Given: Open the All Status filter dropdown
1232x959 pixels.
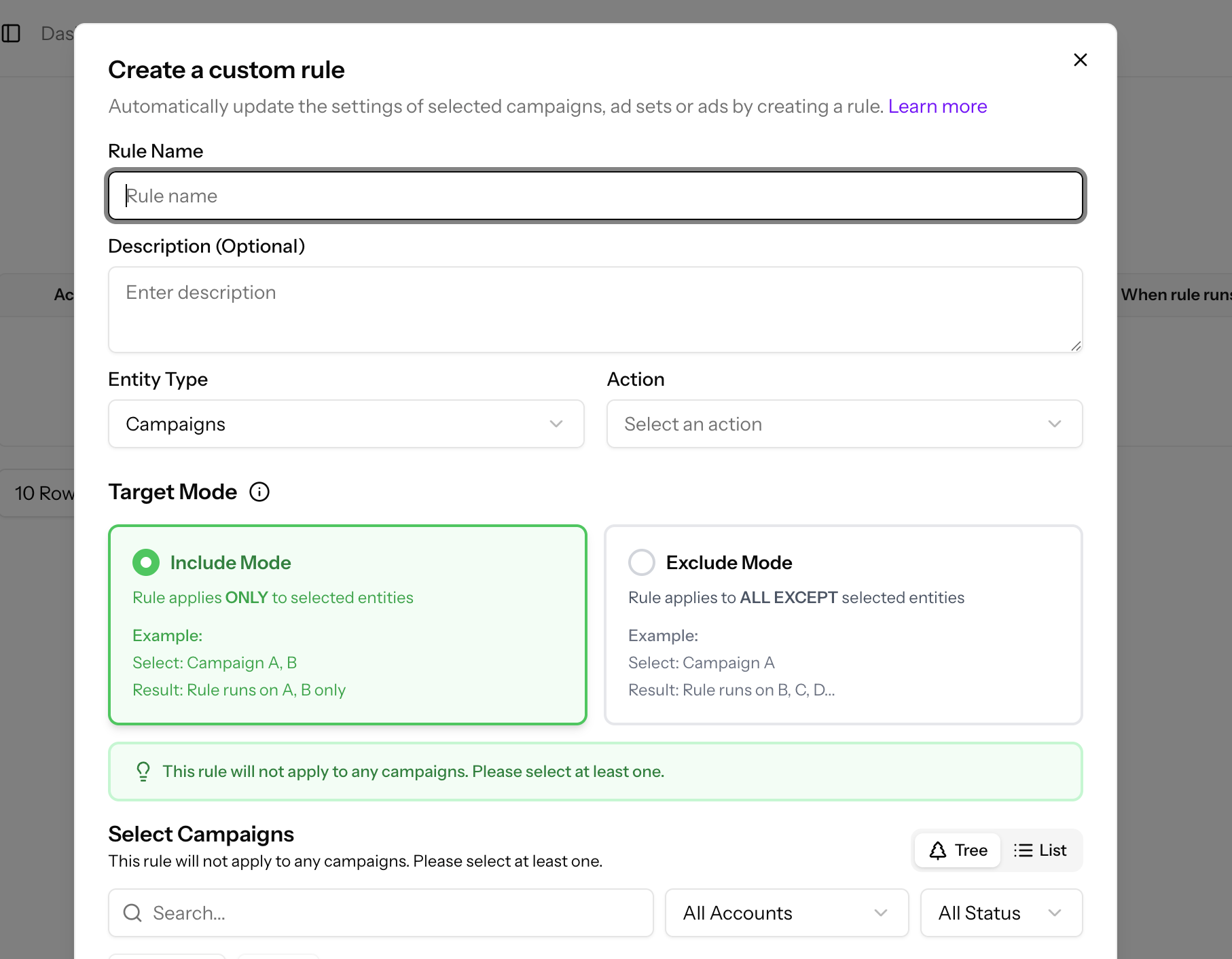Looking at the screenshot, I should coord(1000,913).
